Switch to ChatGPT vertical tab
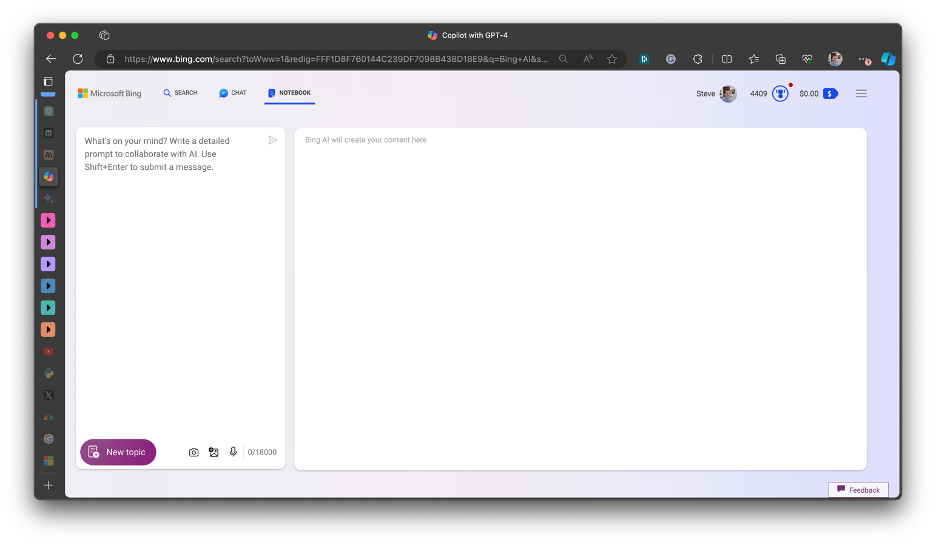This screenshot has width=936, height=546. 48,111
